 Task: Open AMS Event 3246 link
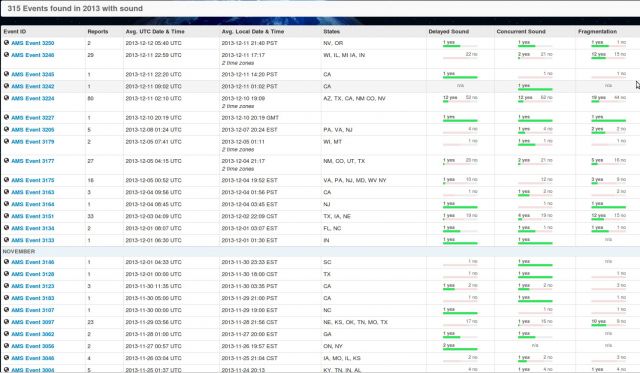33,55
